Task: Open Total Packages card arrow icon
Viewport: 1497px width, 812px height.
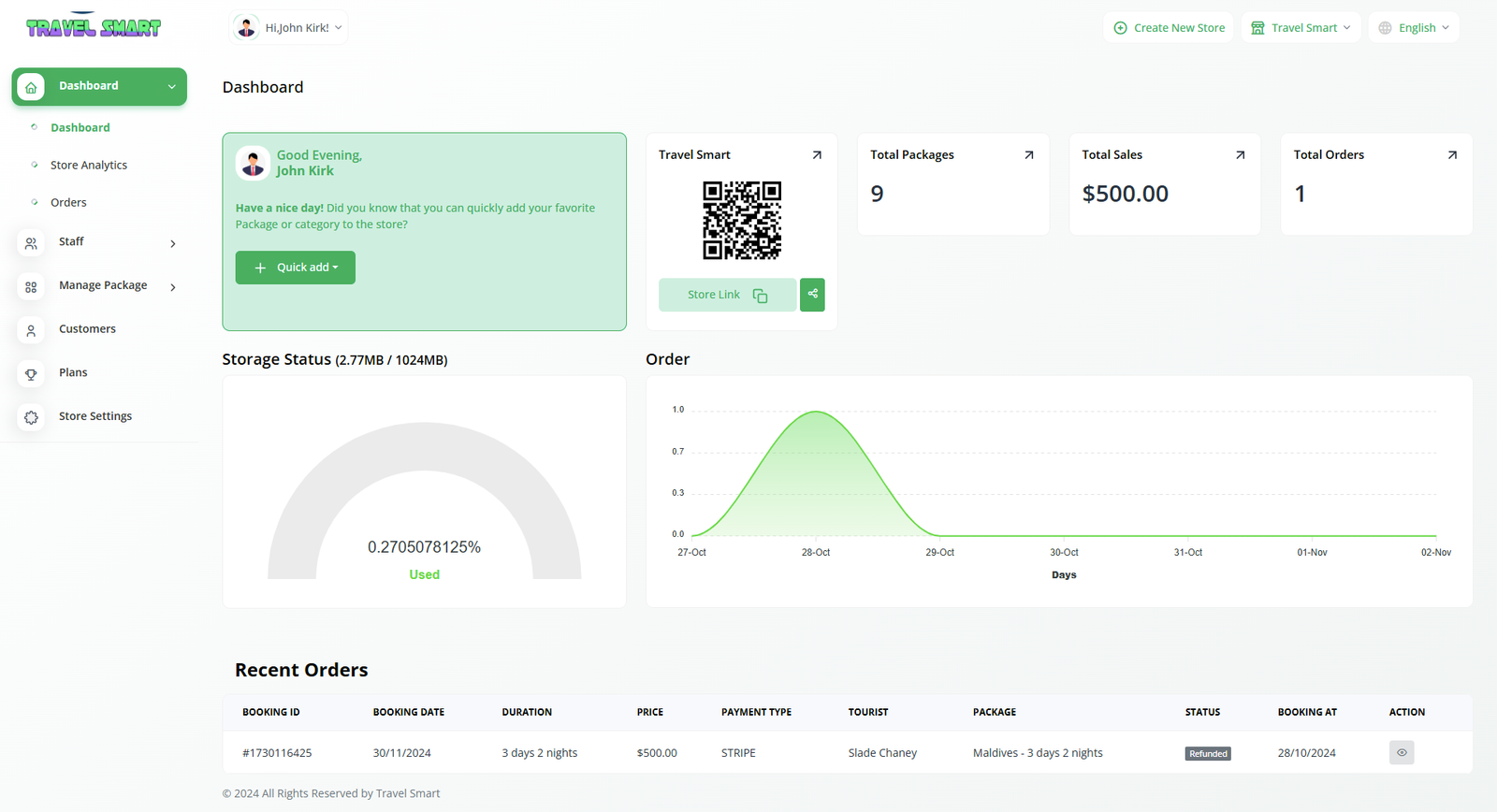Action: (x=1028, y=155)
